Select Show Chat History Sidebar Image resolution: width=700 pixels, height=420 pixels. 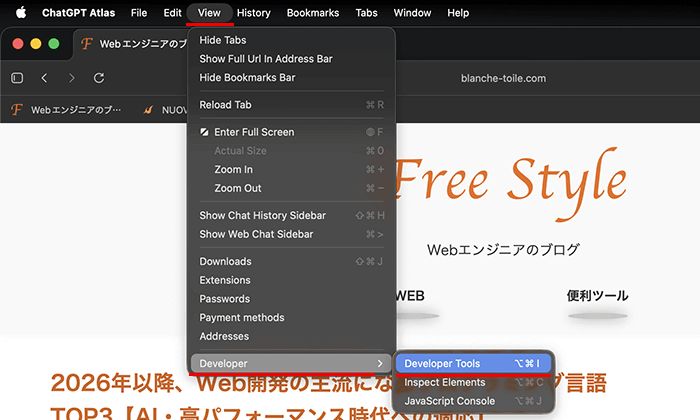tap(292, 216)
